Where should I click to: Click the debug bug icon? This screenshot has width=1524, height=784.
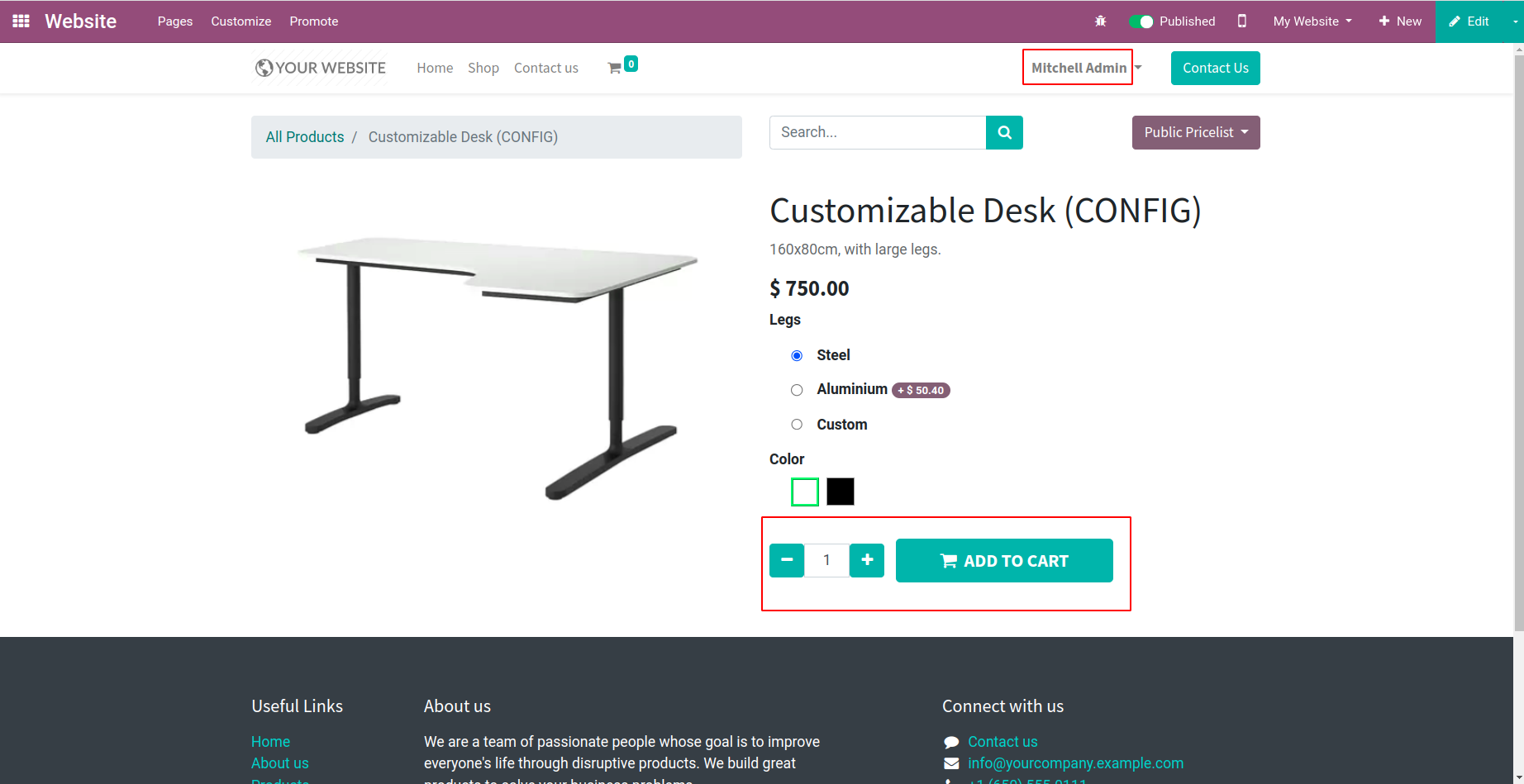pos(1100,21)
